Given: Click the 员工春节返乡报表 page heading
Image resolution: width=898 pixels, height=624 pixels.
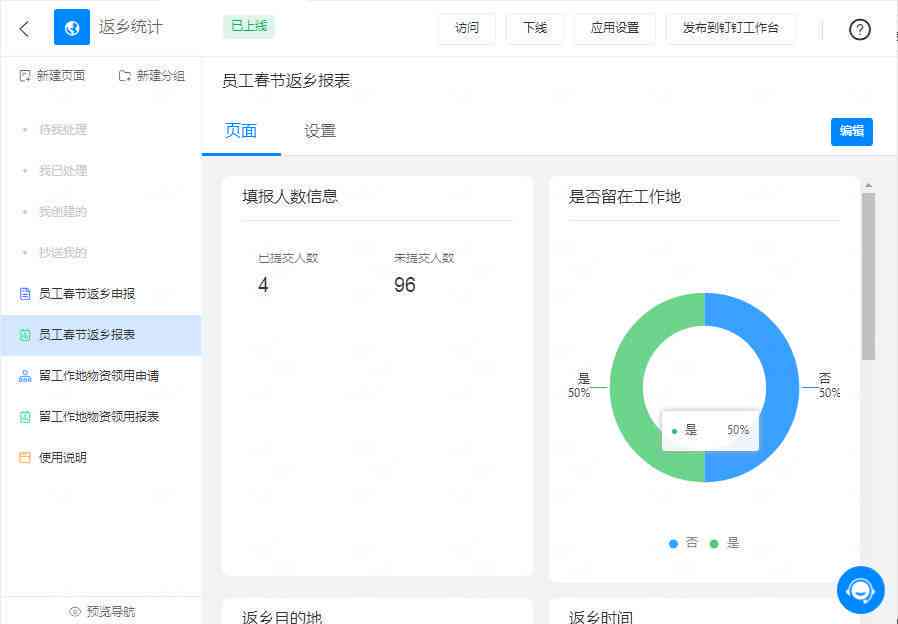Looking at the screenshot, I should (286, 81).
